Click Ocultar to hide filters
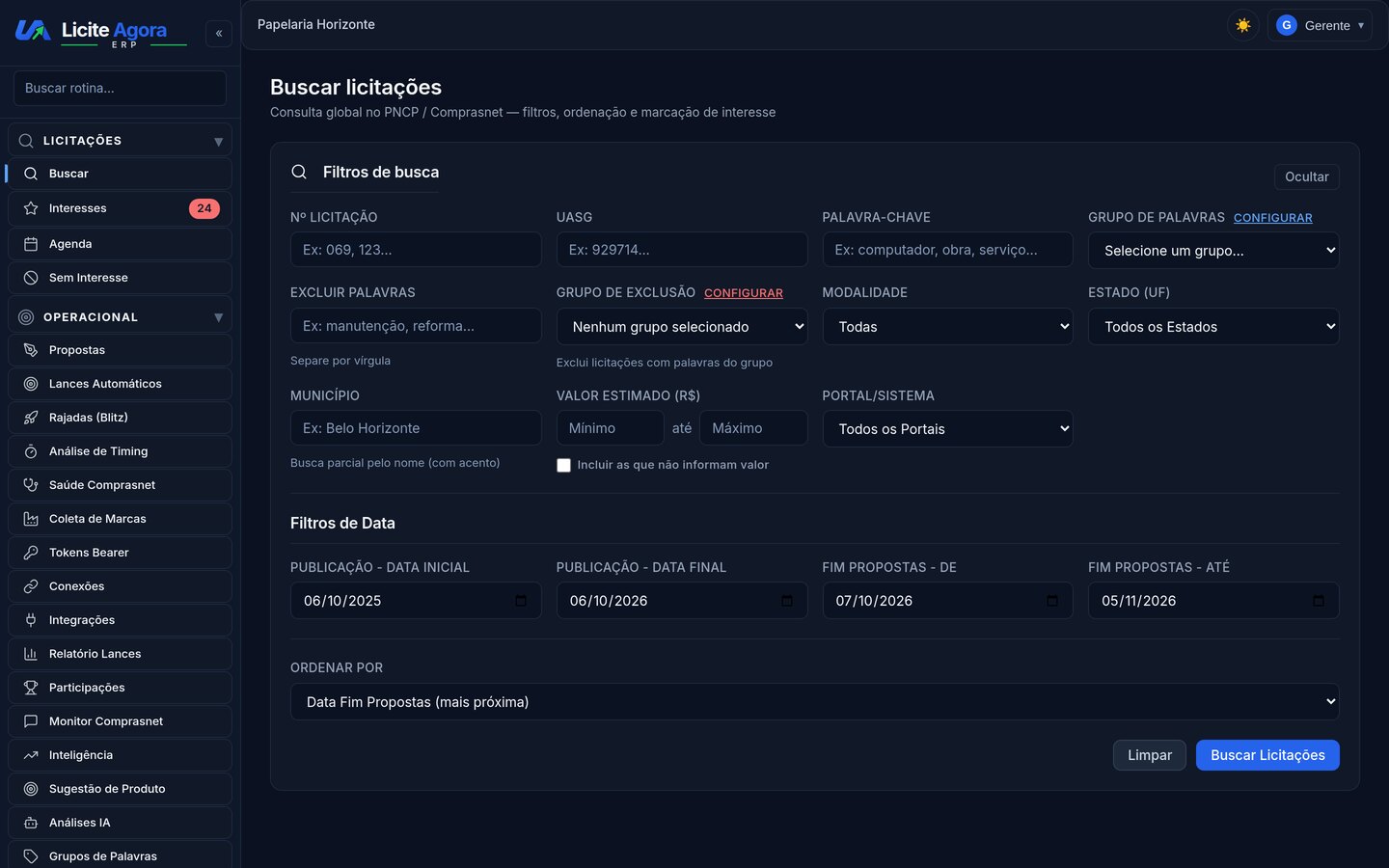 tap(1307, 176)
